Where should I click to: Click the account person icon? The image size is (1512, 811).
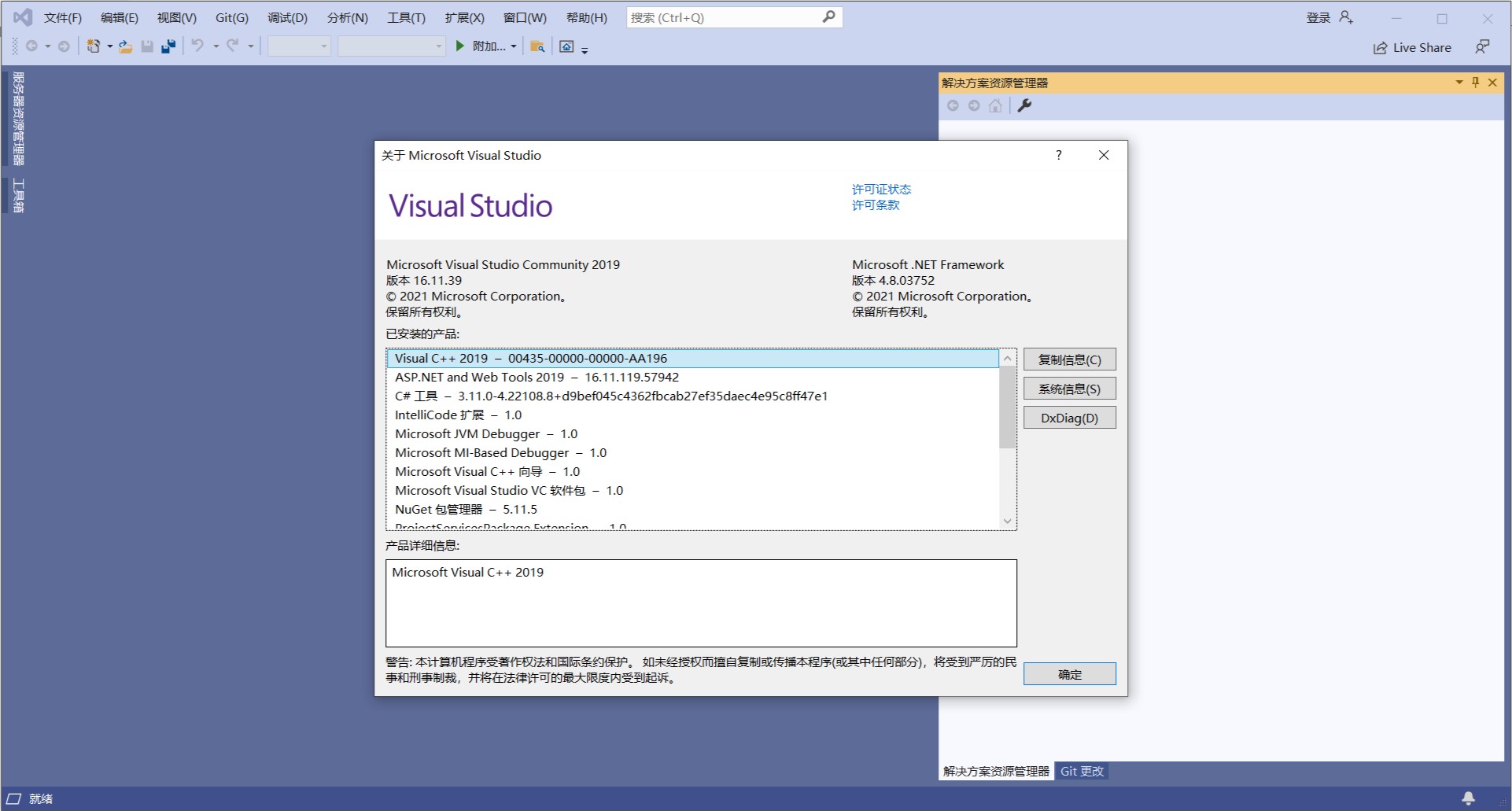pos(1346,17)
